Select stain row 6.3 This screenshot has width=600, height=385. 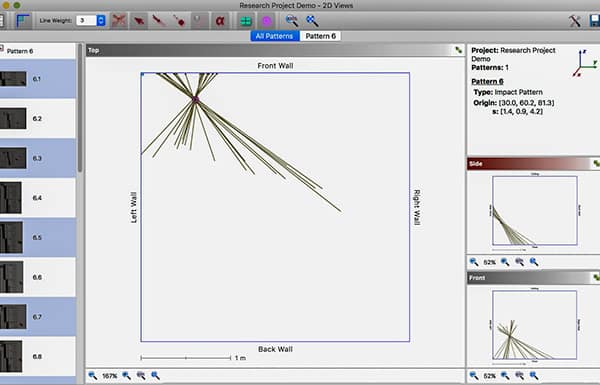pyautogui.click(x=38, y=158)
